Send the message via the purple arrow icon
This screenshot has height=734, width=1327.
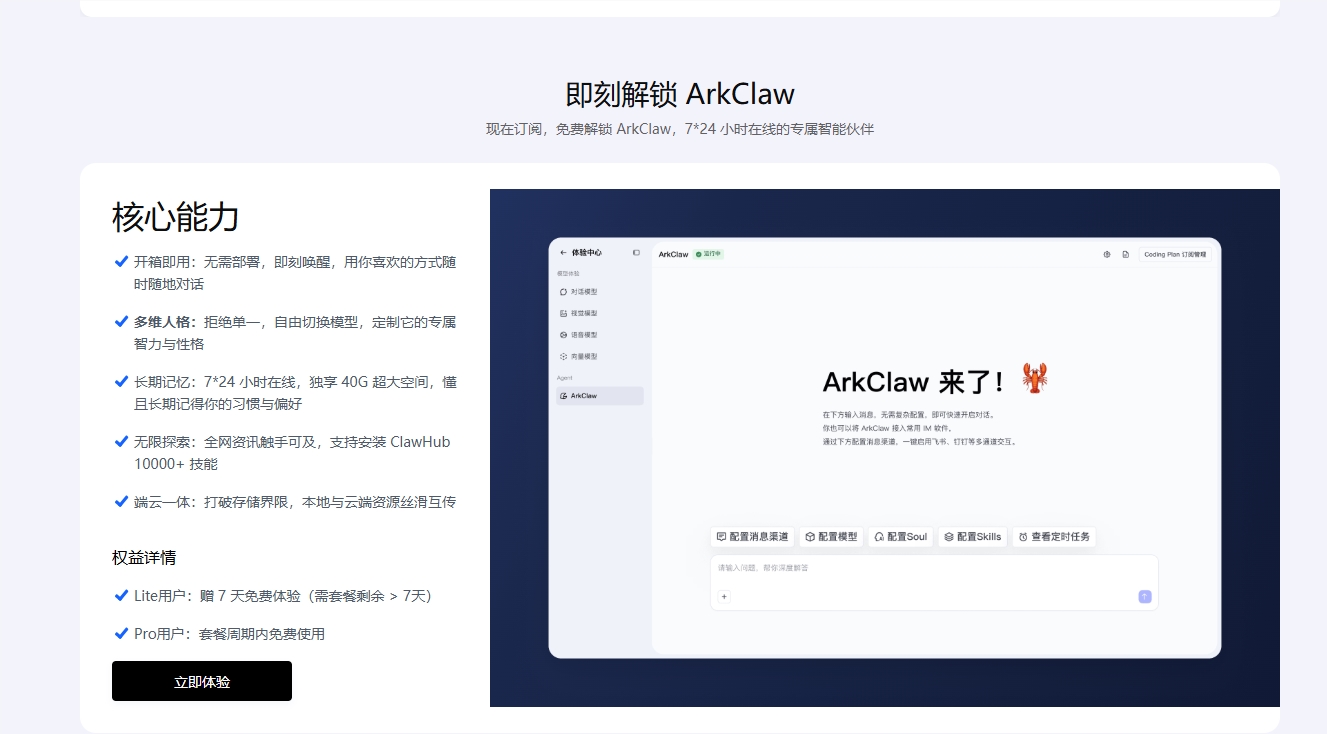click(x=1143, y=596)
